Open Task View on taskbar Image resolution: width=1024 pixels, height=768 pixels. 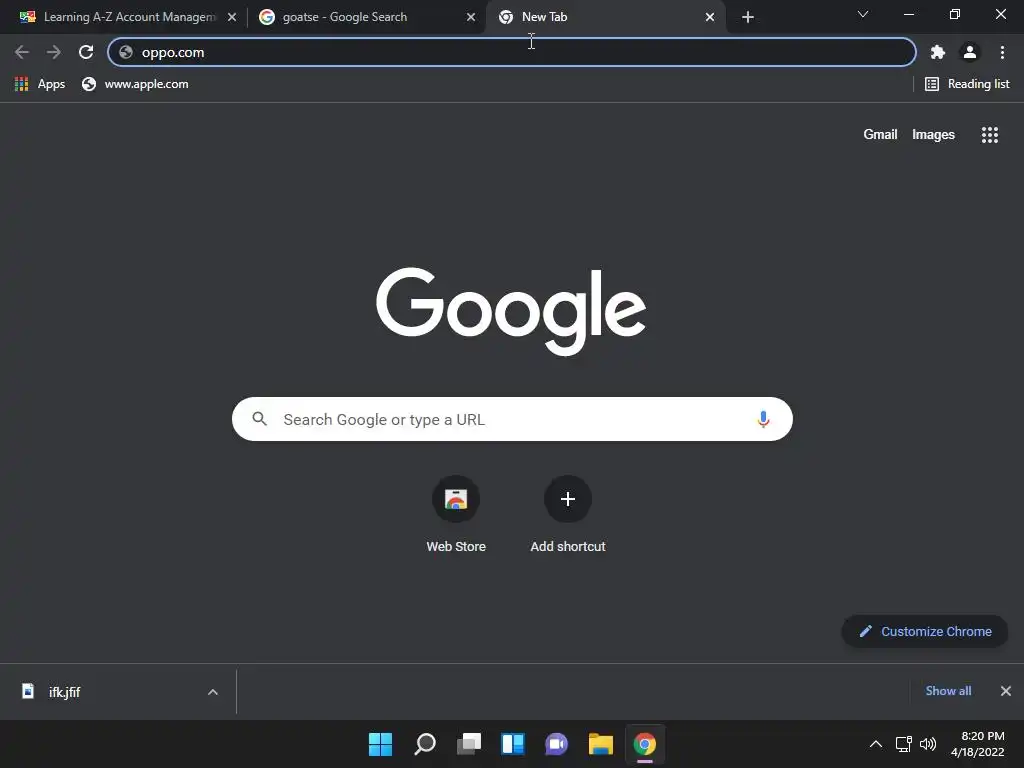click(x=468, y=744)
